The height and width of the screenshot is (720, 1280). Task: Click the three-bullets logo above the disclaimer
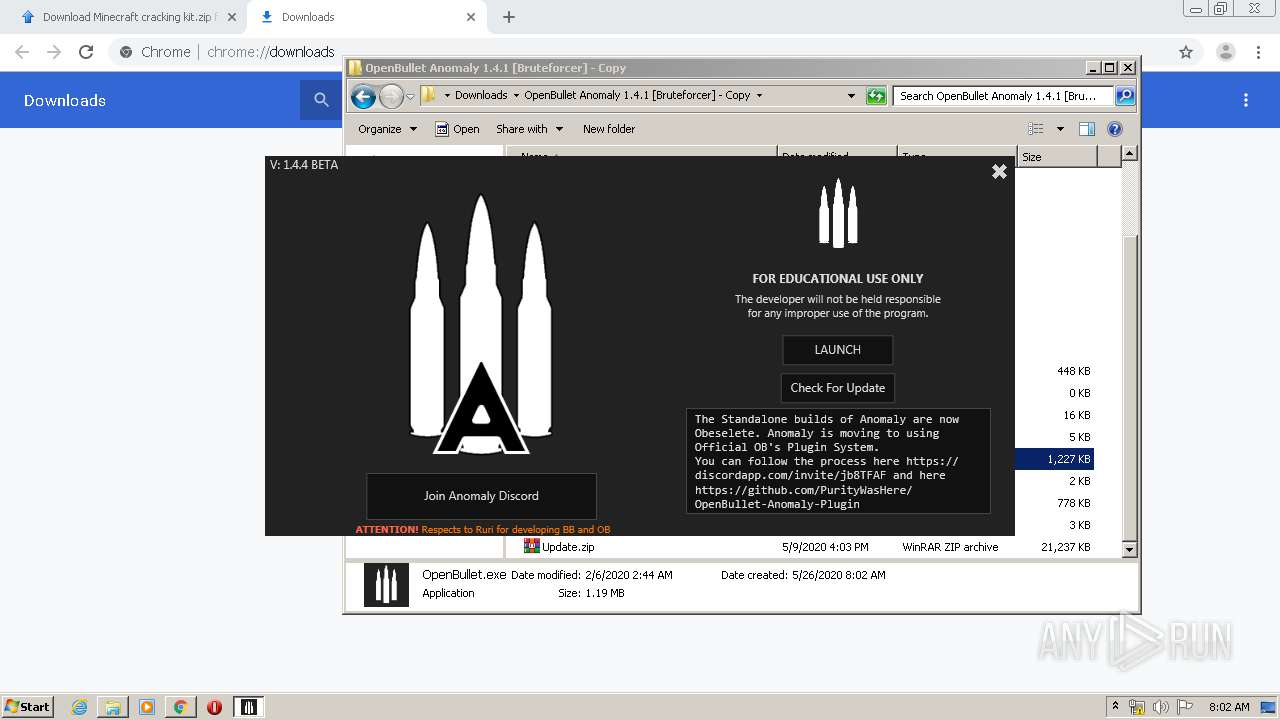(x=838, y=213)
